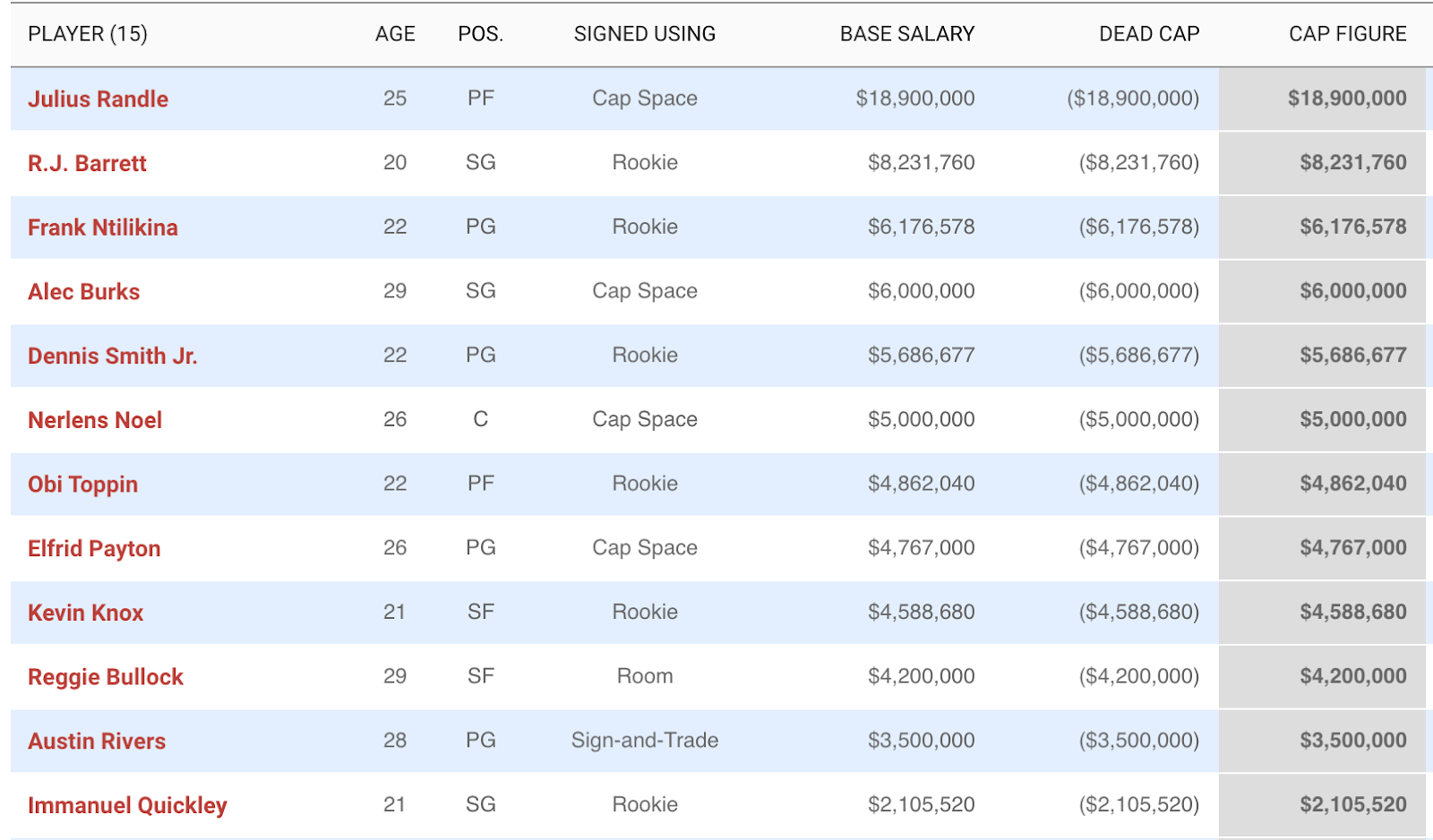Select Frank Ntilikina name link
This screenshot has width=1433, height=840.
[x=103, y=227]
